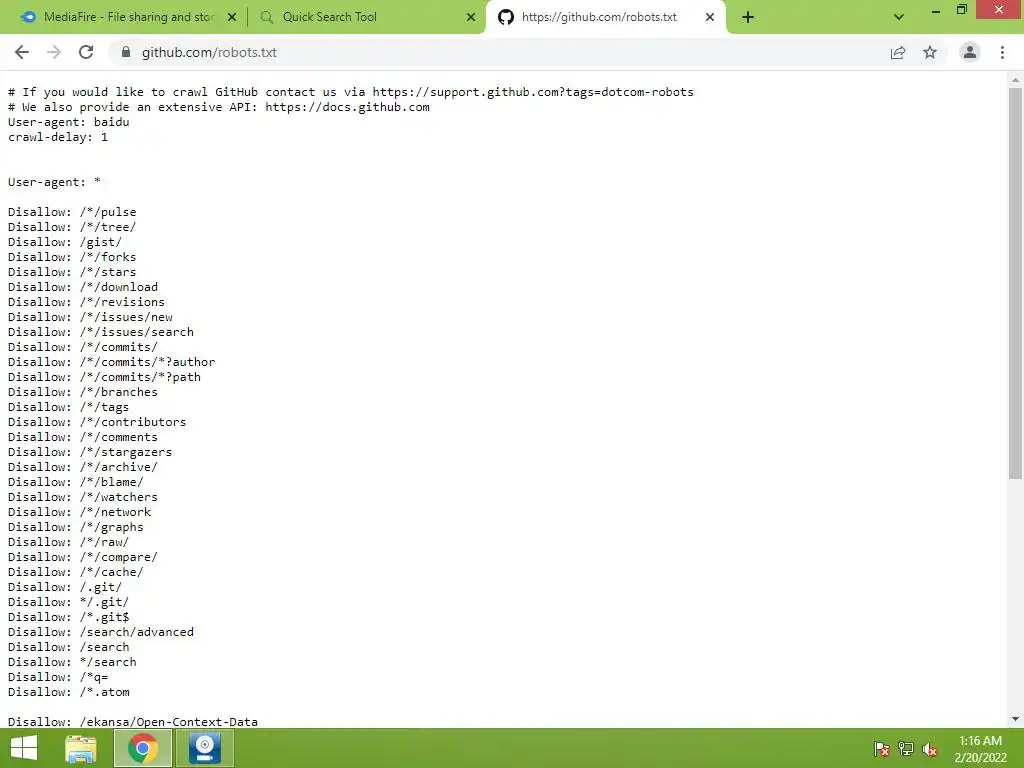1024x768 pixels.
Task: Click "Disallow: /*/archive/" line
Action: point(83,468)
